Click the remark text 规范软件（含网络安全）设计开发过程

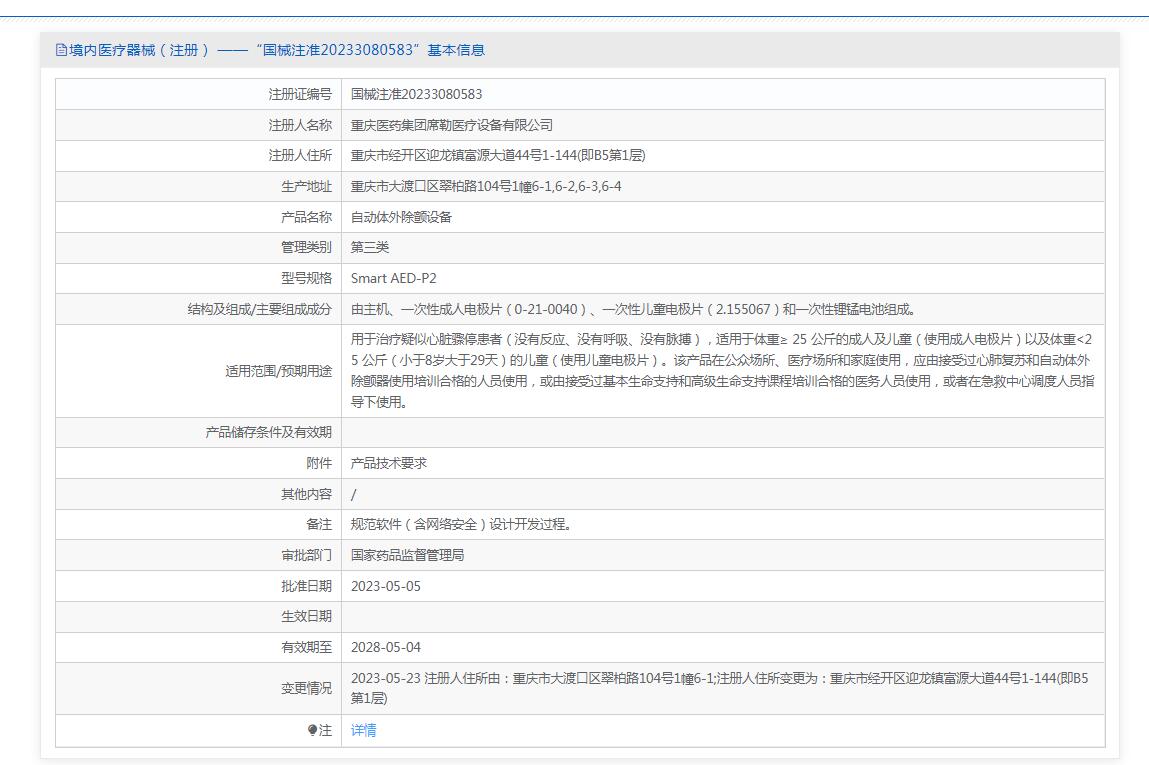[x=461, y=525]
